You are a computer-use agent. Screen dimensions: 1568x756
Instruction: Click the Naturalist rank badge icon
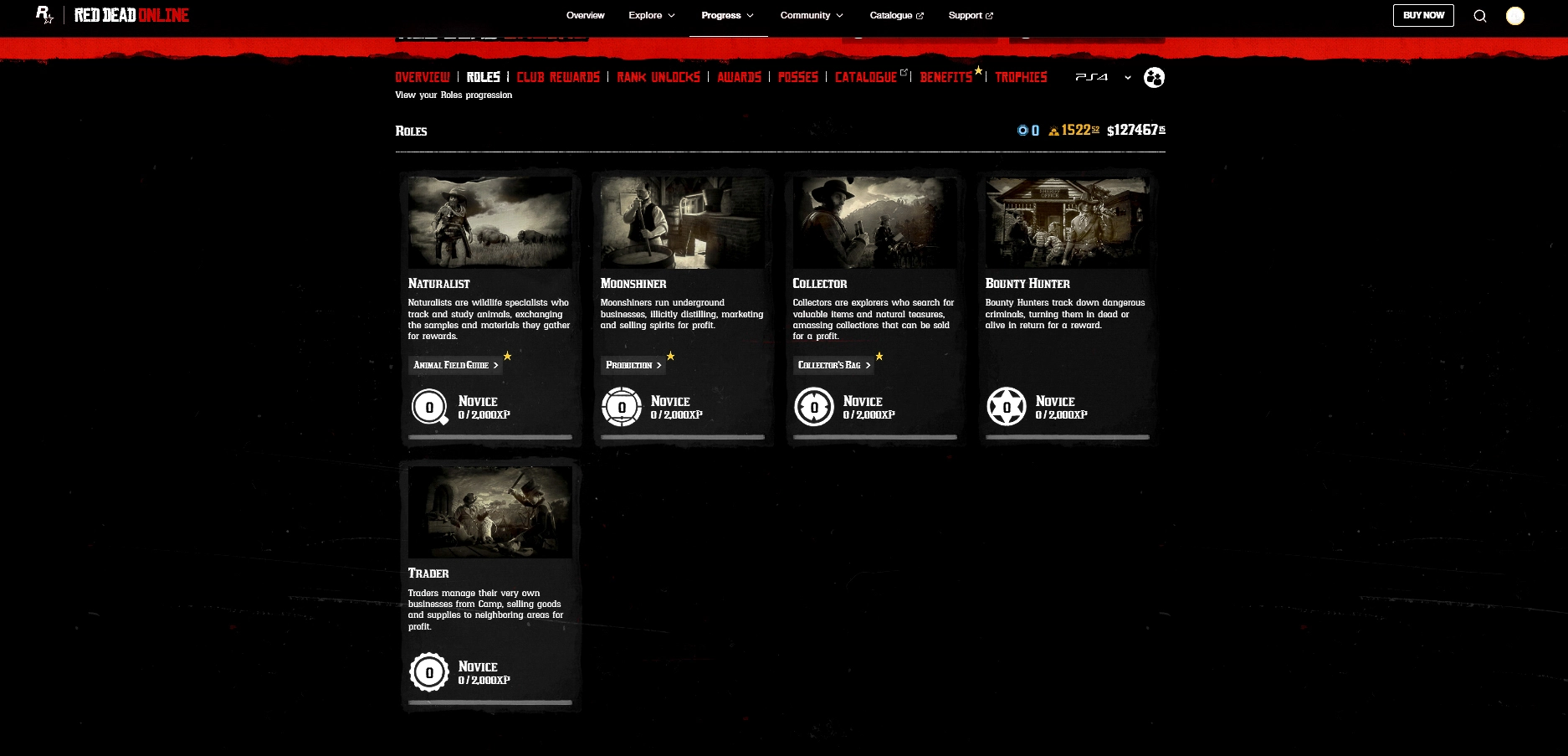pos(430,408)
